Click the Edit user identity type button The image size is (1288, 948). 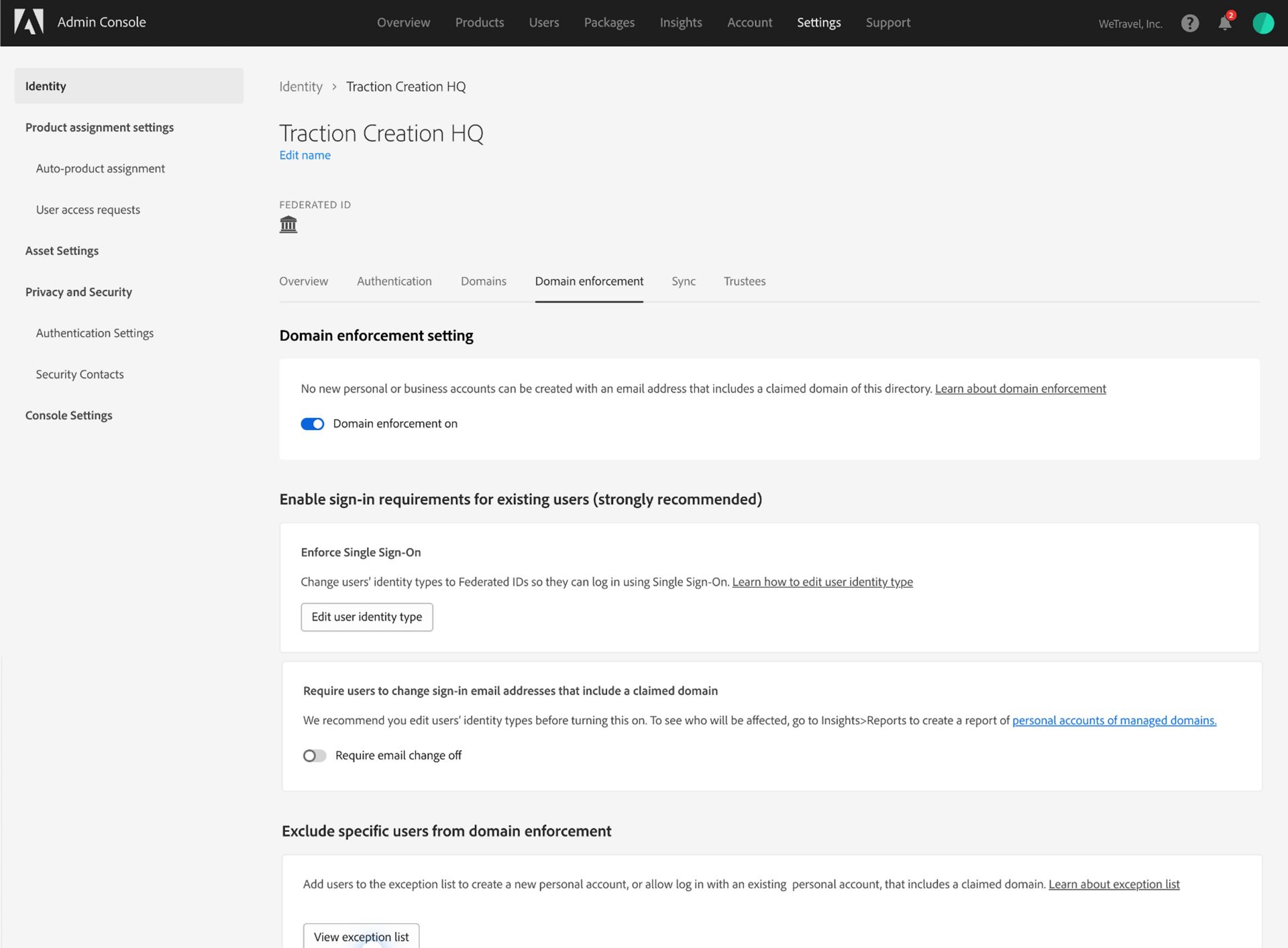pyautogui.click(x=366, y=617)
